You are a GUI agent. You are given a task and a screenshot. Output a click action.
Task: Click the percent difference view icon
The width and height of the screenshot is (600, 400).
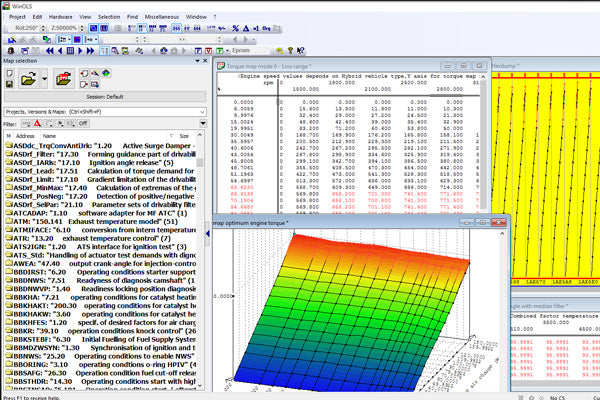[235, 28]
